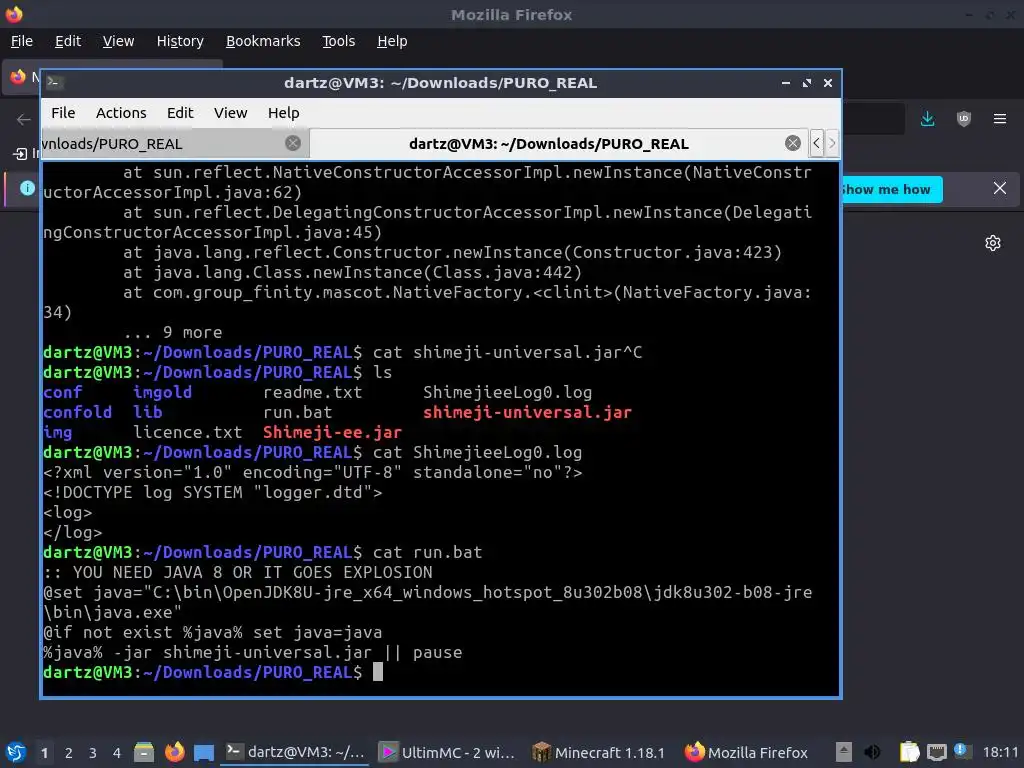Open the Firefox View menu
1024x768 pixels.
(x=118, y=41)
